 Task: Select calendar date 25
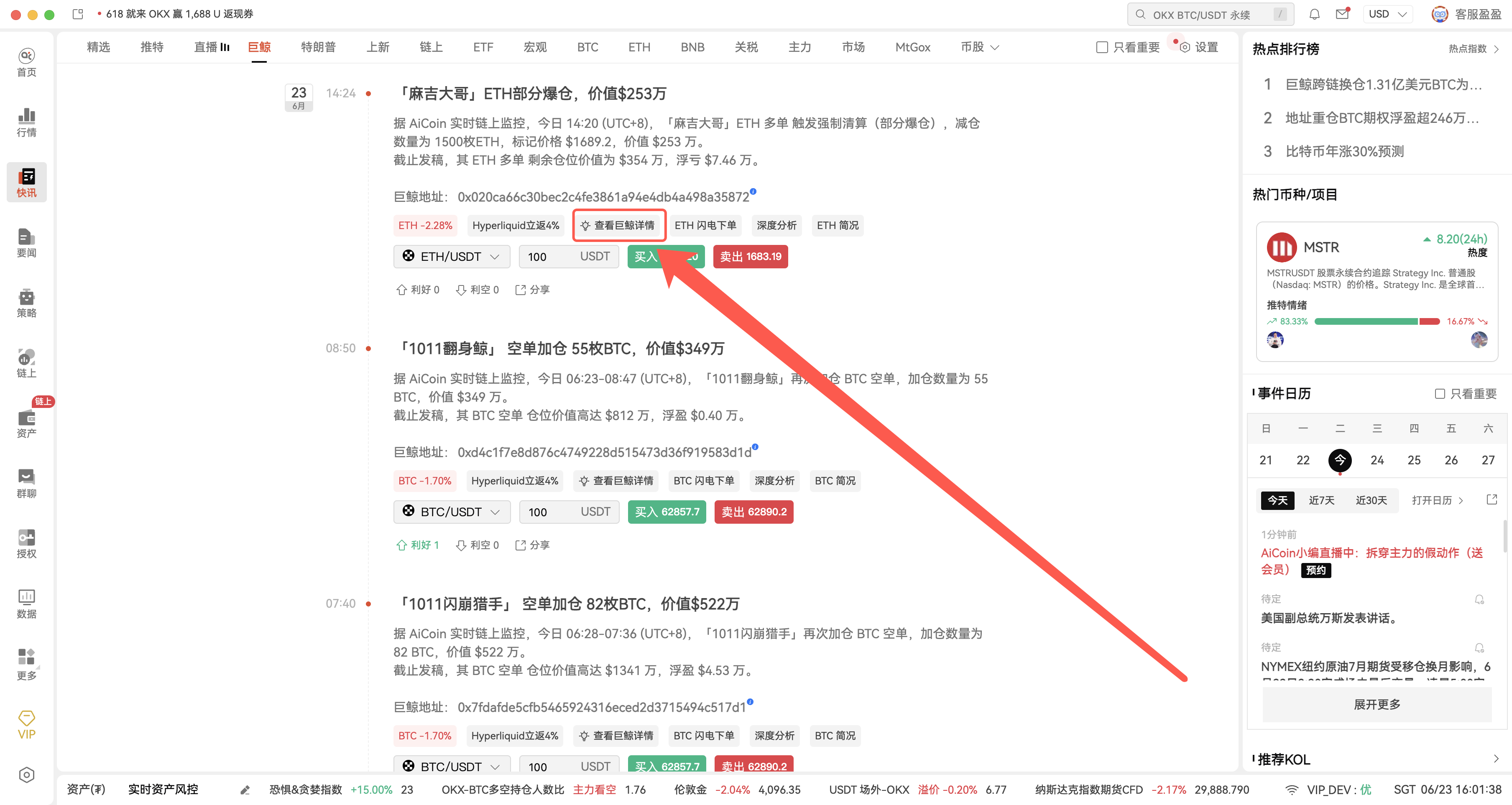tap(1413, 460)
